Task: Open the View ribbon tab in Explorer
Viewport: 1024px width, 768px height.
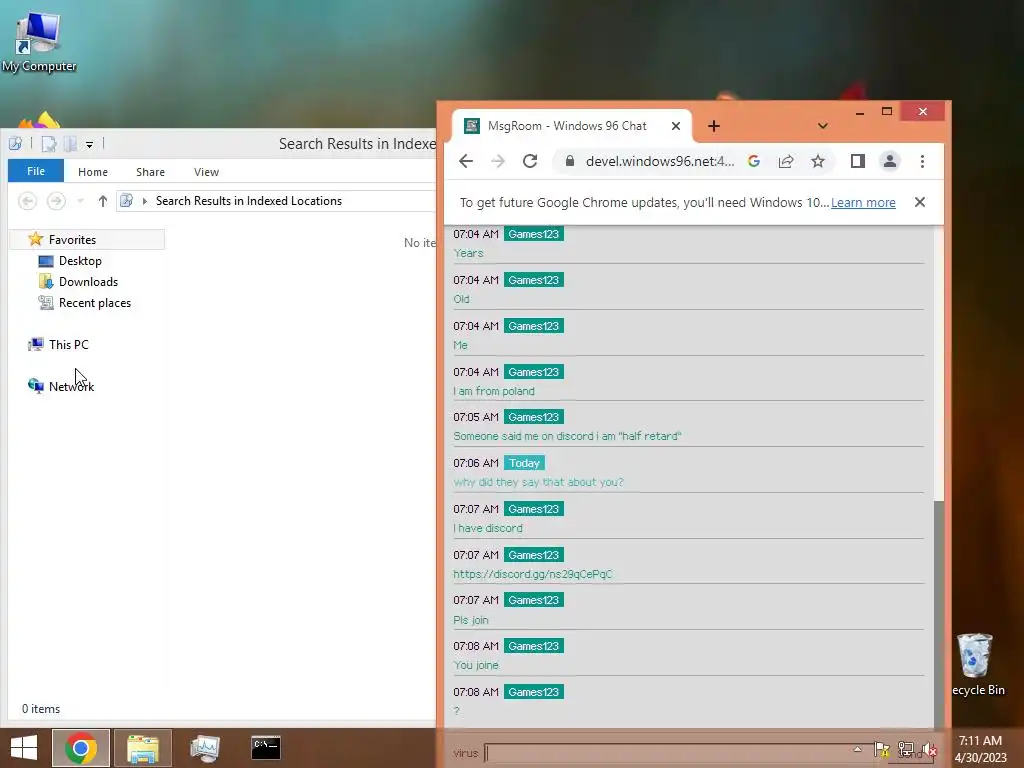Action: tap(206, 172)
